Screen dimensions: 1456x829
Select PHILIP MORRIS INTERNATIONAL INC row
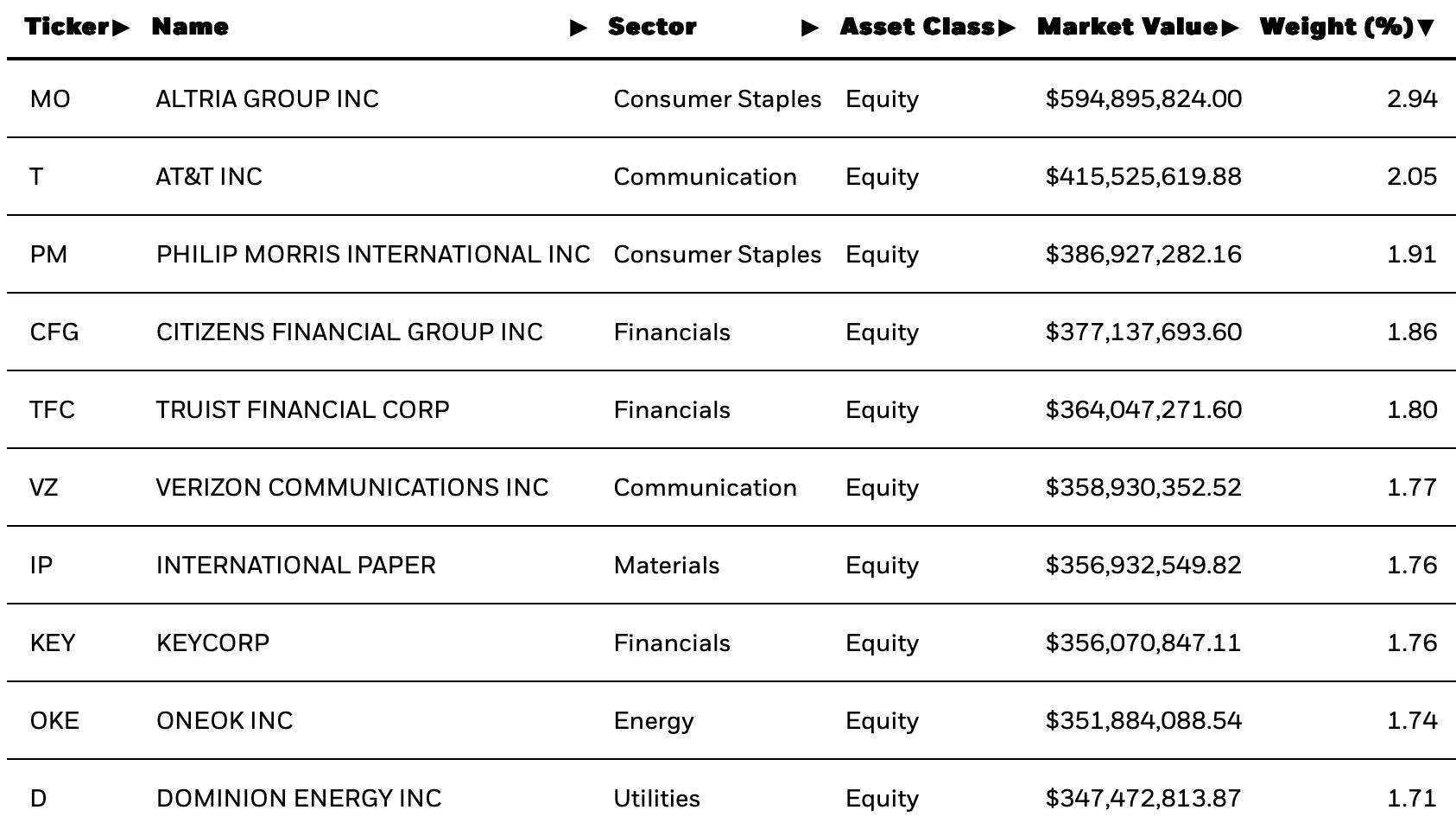[731, 254]
